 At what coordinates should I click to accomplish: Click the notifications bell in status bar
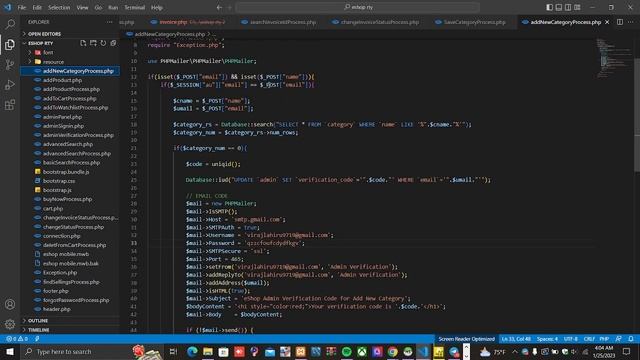pos(631,339)
